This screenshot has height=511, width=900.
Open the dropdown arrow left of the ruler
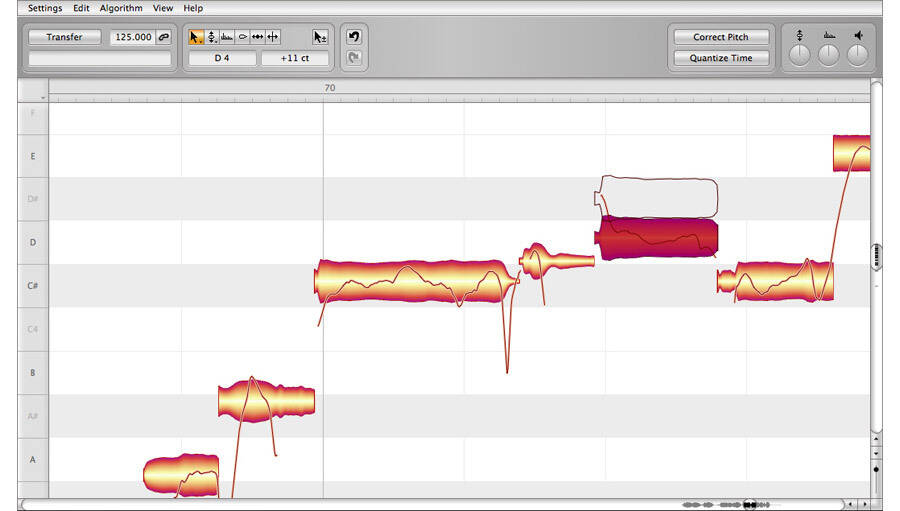43,98
